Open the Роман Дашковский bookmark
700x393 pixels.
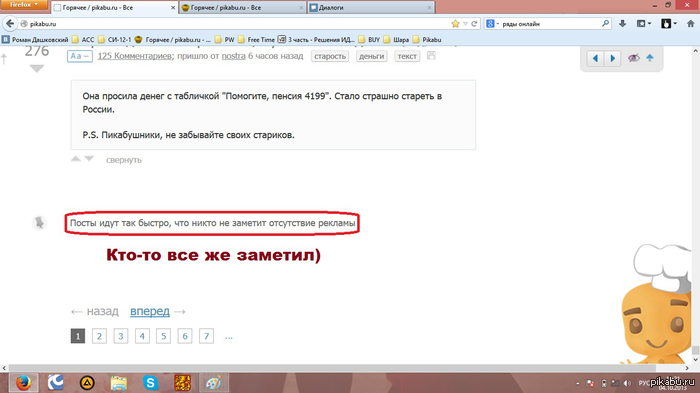[35, 40]
